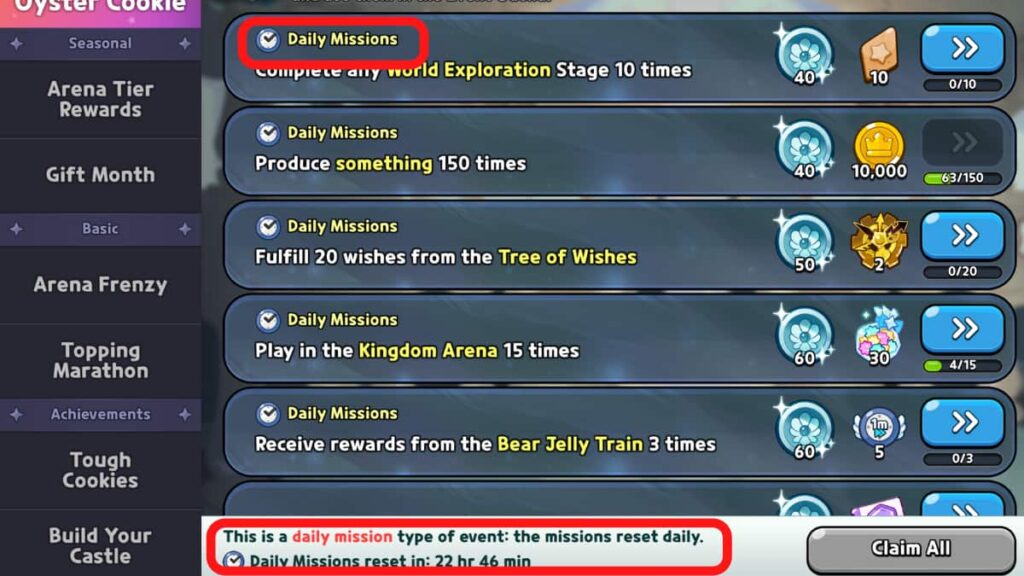Click the 63/150 production progress bar
The image size is (1024, 576).
click(x=962, y=178)
